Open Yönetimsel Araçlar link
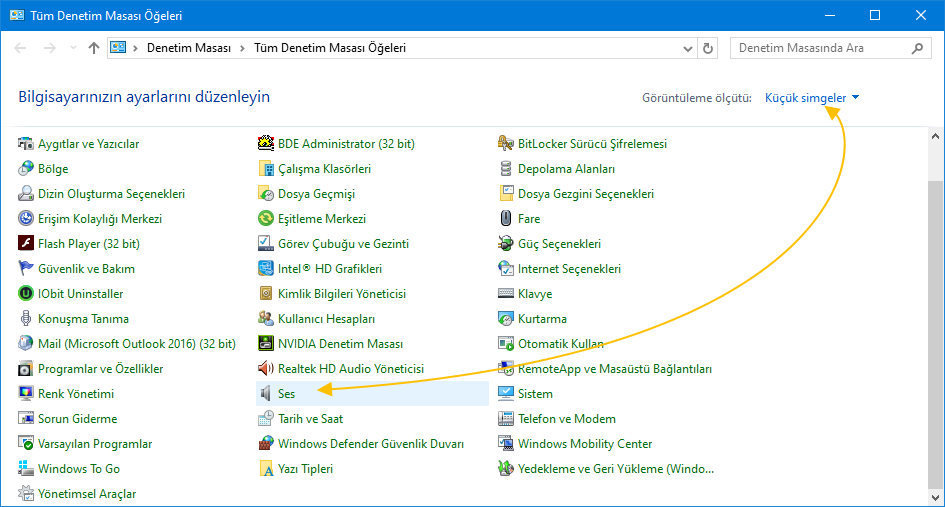The height and width of the screenshot is (507, 945). tap(87, 494)
